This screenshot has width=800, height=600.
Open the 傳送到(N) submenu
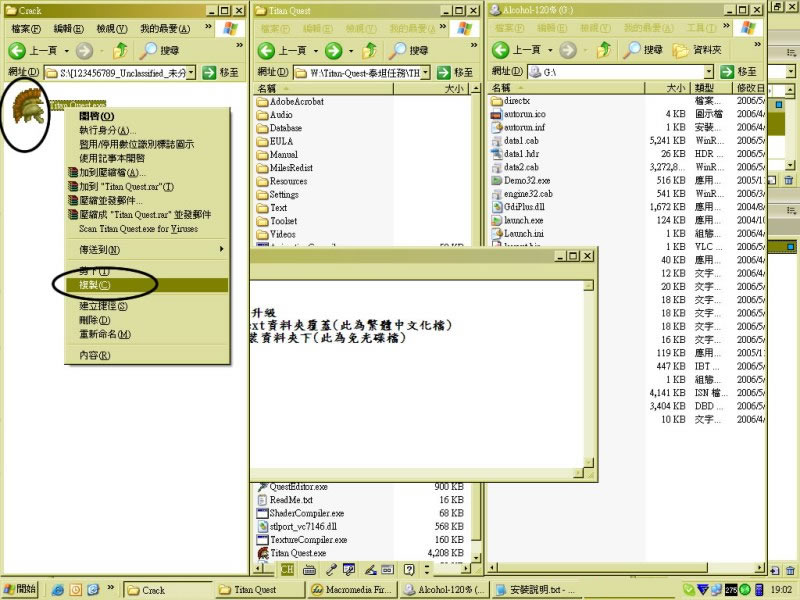[x=147, y=250]
